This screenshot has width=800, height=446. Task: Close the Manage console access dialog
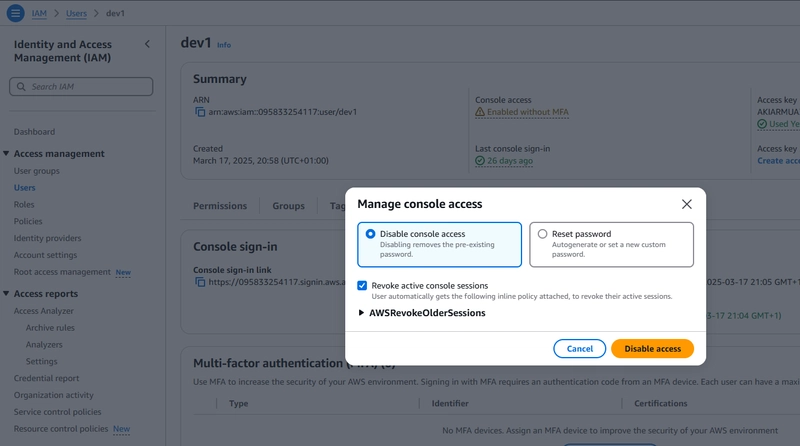tap(687, 204)
